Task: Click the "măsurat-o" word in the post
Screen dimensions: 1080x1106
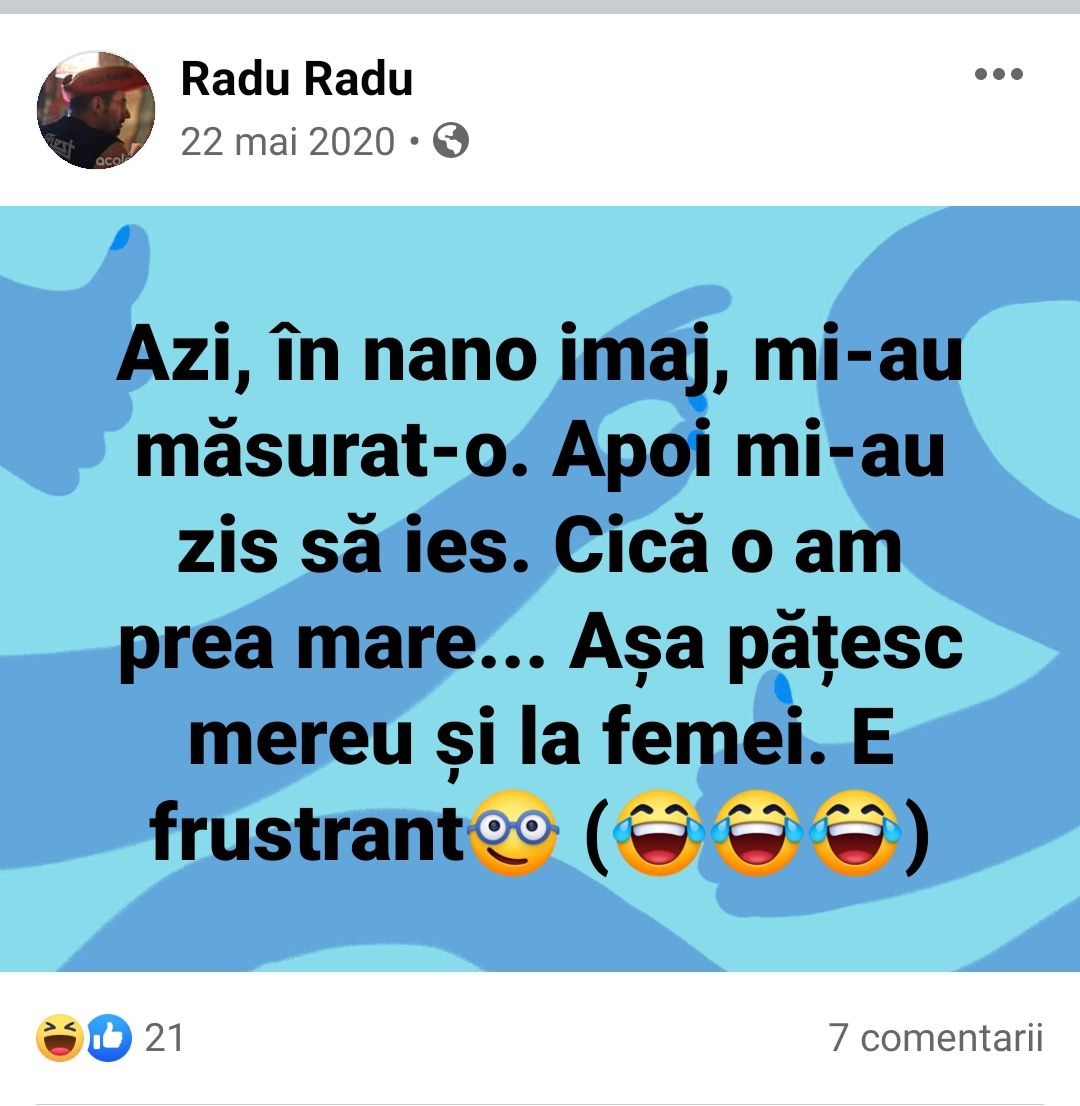Action: click(332, 450)
